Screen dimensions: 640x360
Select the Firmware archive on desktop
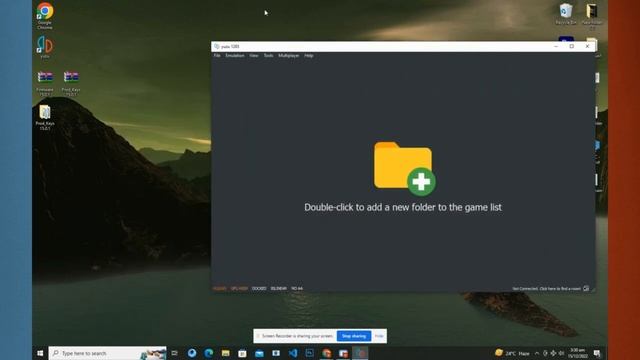click(x=45, y=83)
